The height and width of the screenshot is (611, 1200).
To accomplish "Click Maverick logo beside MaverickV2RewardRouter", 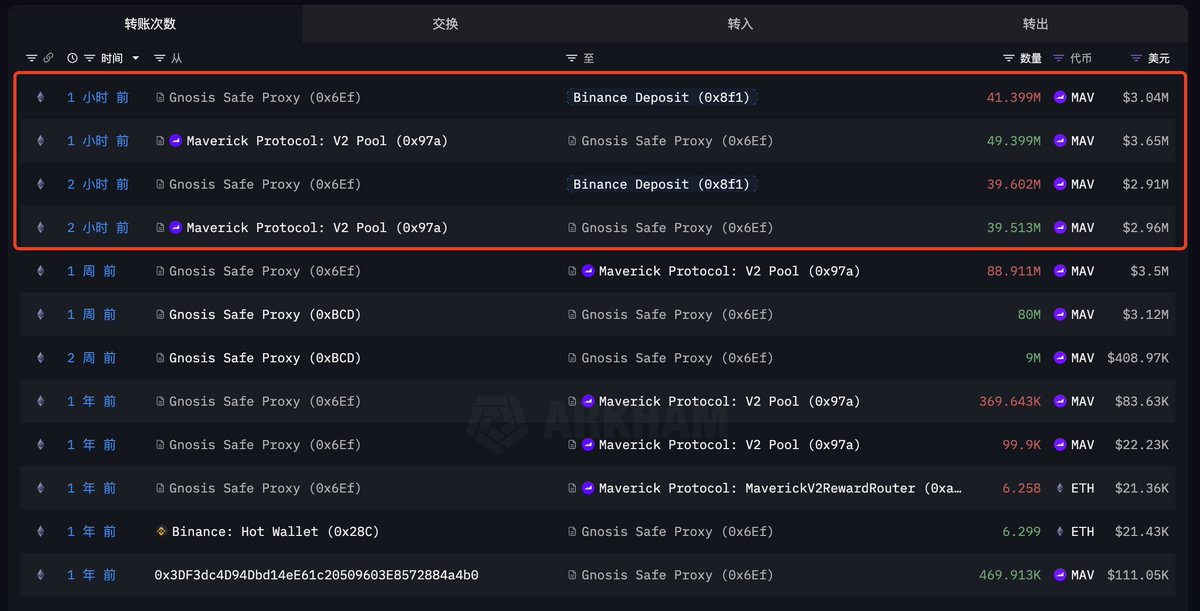I will (588, 488).
